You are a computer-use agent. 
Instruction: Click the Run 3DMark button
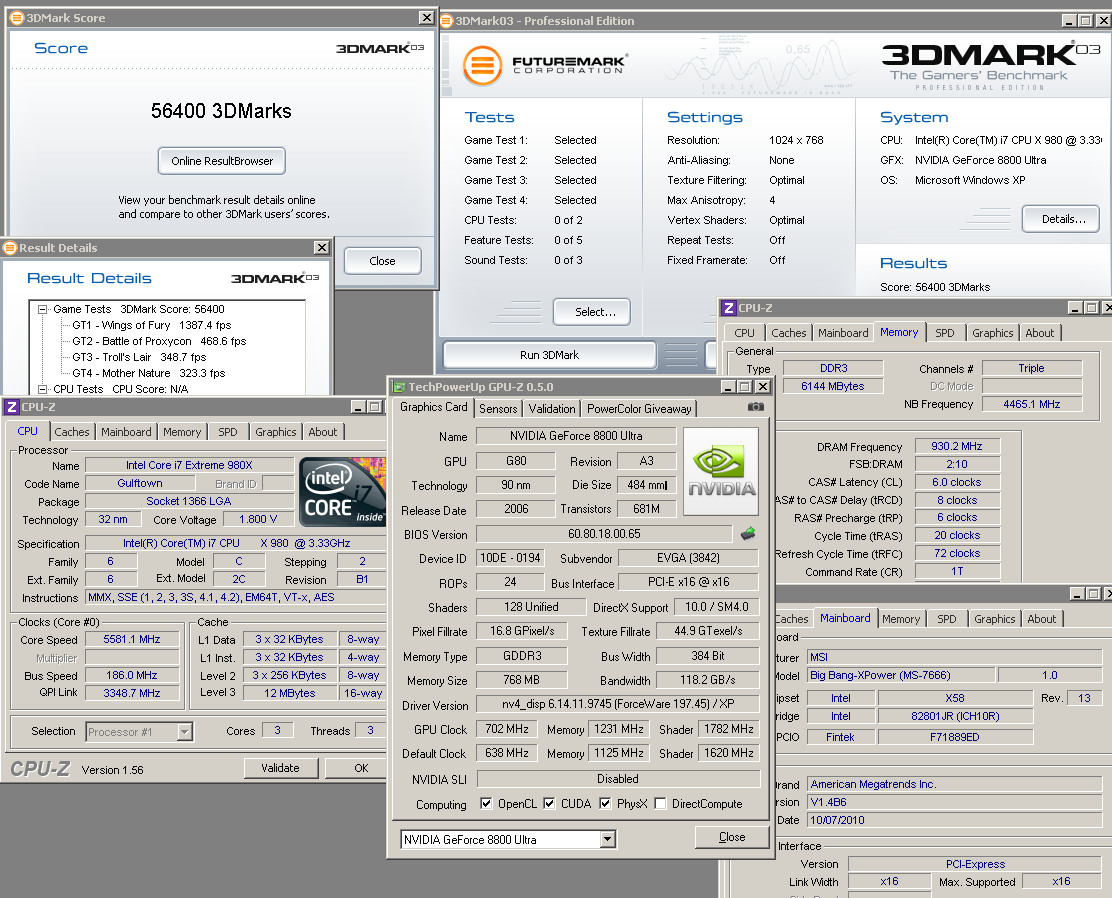pyautogui.click(x=550, y=355)
